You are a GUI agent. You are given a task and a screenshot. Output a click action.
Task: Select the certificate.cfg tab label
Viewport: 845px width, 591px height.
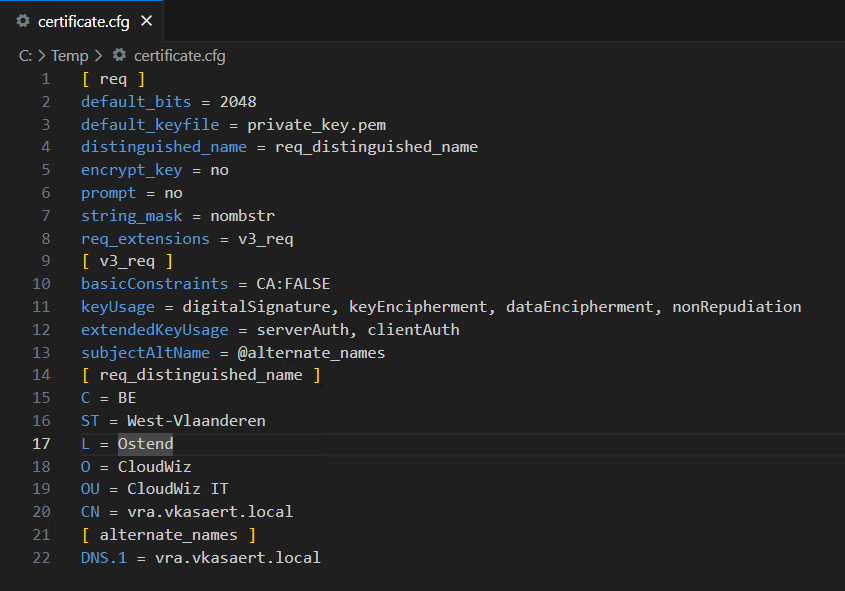point(83,21)
